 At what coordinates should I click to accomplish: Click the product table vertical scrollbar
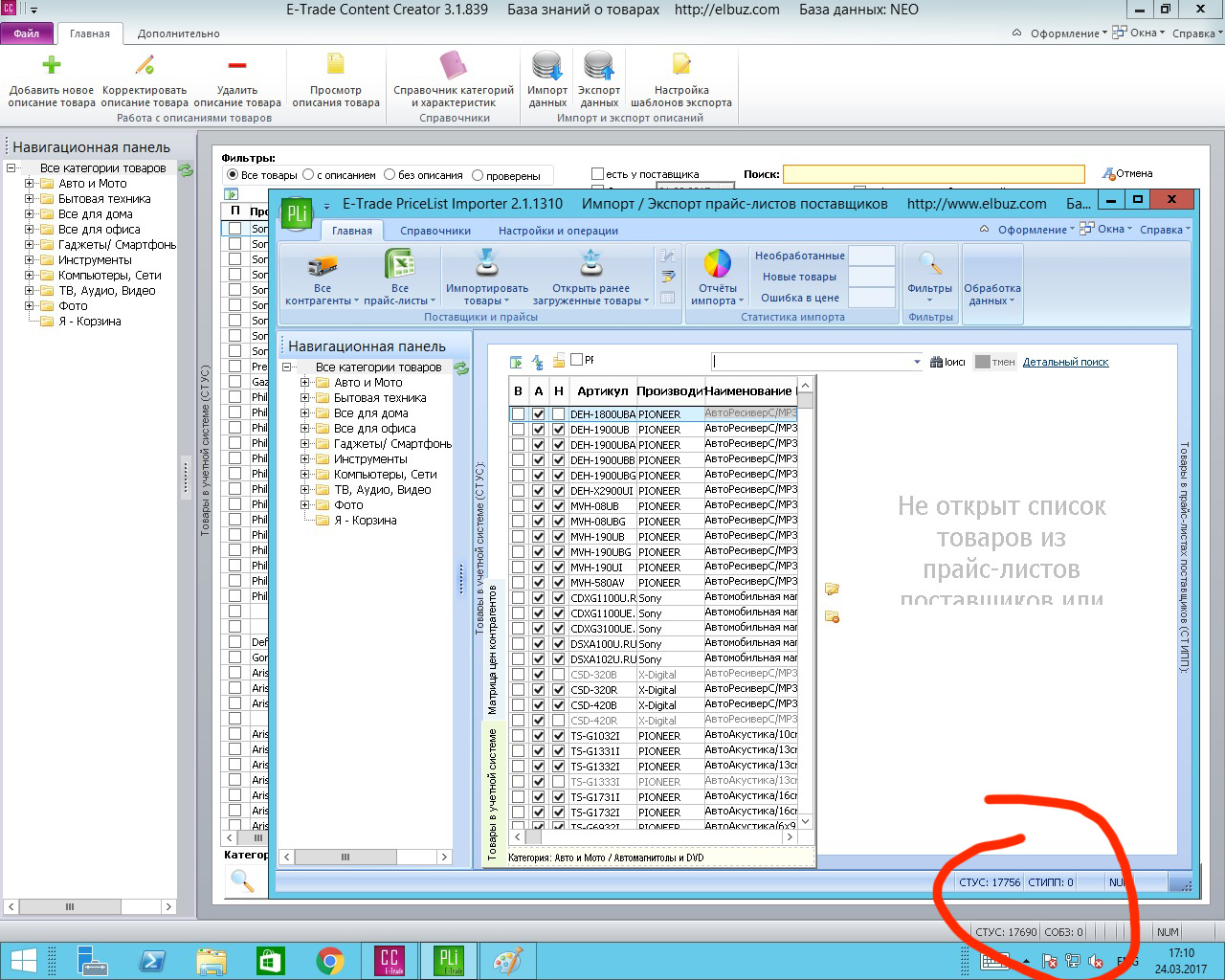[x=805, y=603]
